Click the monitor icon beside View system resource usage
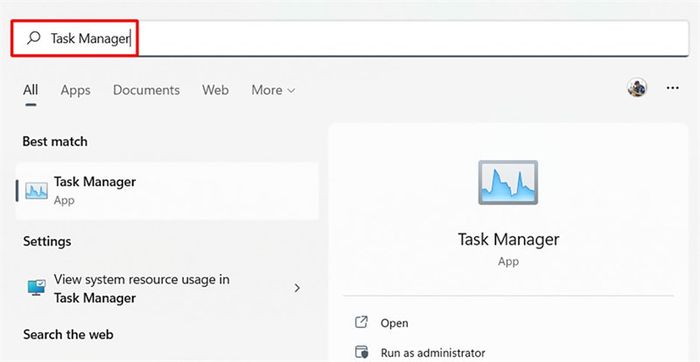This screenshot has width=700, height=362. pyautogui.click(x=36, y=288)
